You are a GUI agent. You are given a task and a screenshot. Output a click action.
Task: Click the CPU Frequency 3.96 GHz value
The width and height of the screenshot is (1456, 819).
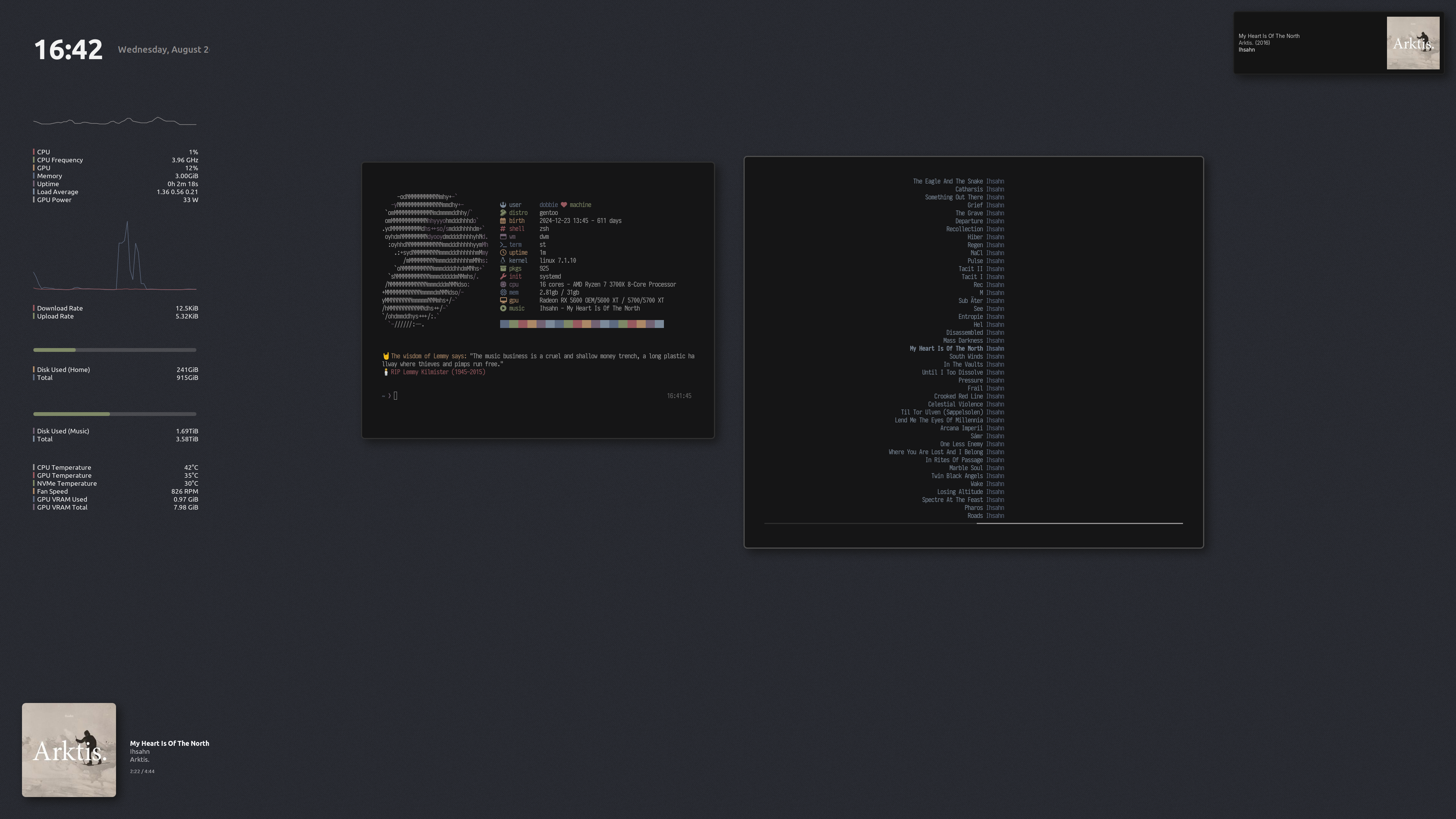185,160
